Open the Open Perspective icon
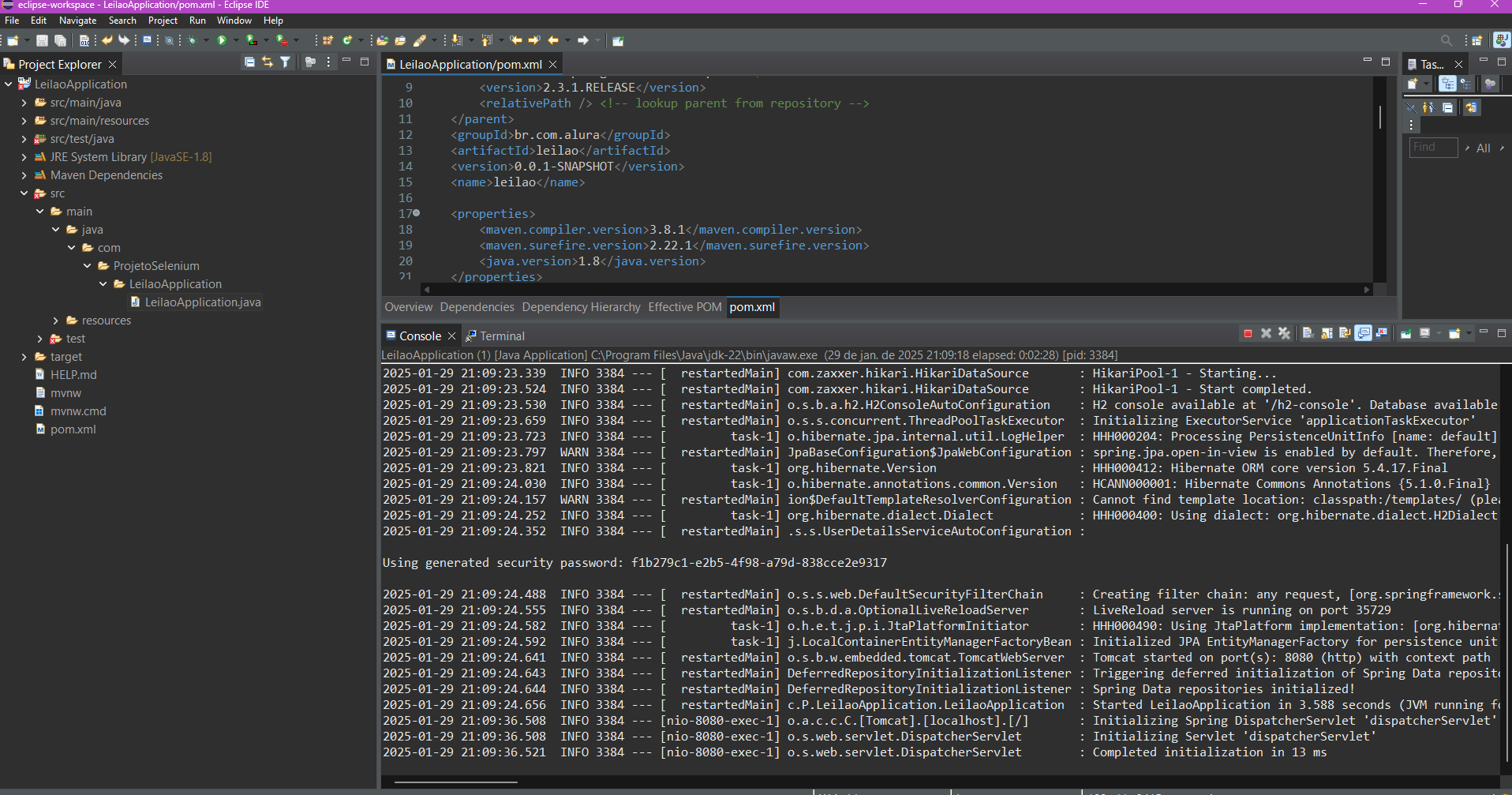This screenshot has width=1512, height=795. click(x=1476, y=40)
